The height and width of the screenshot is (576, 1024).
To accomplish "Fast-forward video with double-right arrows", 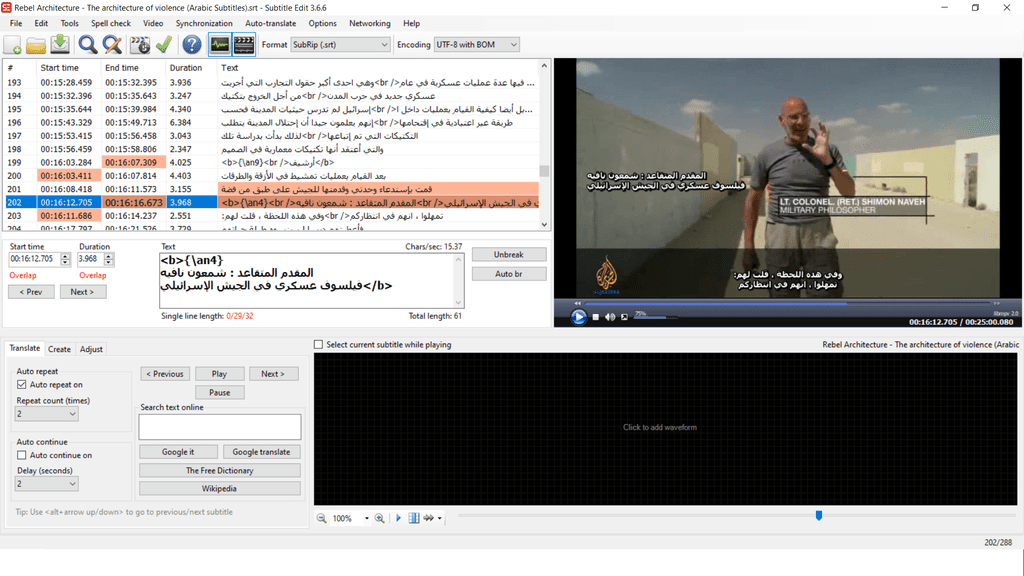I will pos(997,303).
